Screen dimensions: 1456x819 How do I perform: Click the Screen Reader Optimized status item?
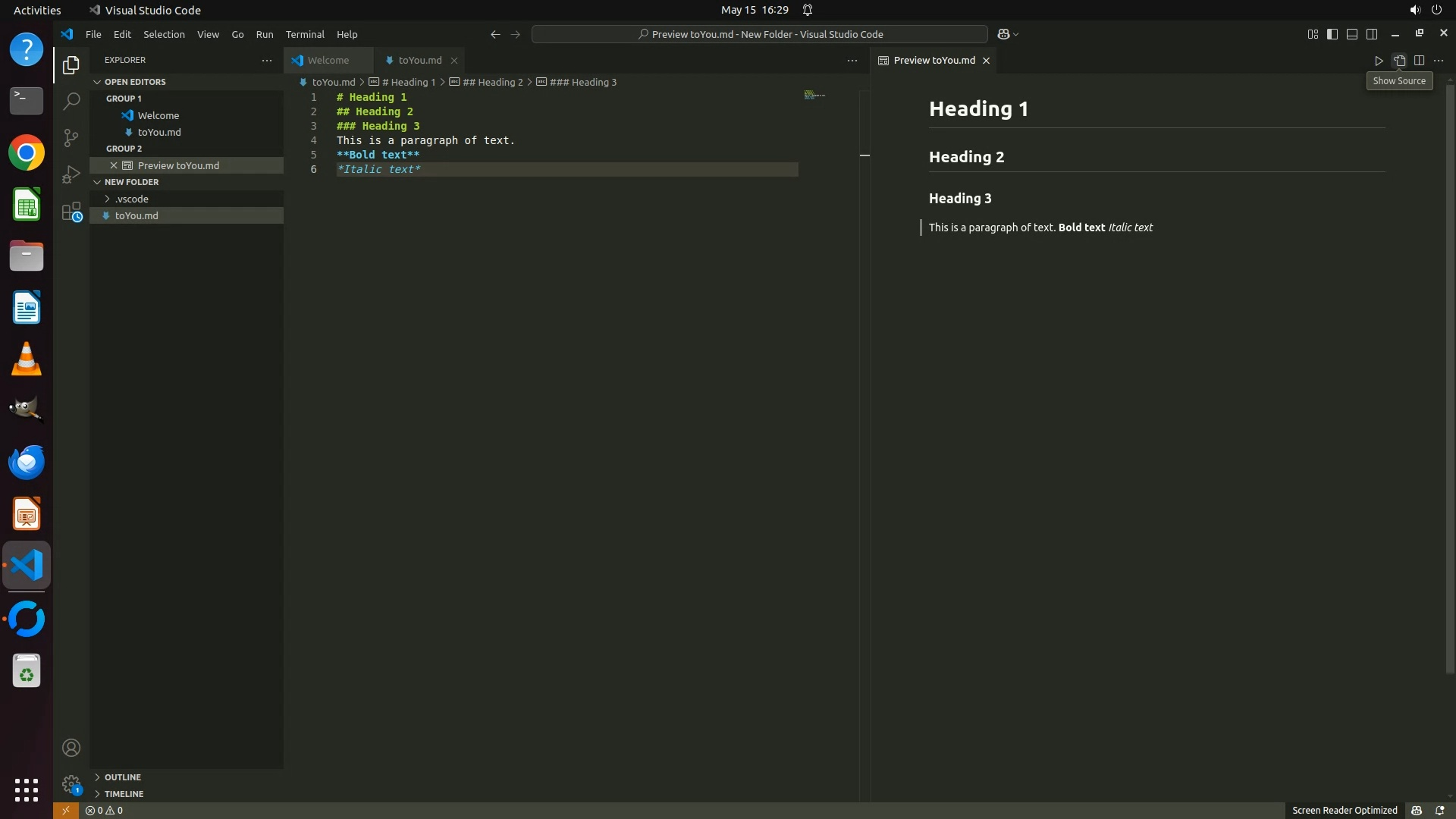[1345, 811]
